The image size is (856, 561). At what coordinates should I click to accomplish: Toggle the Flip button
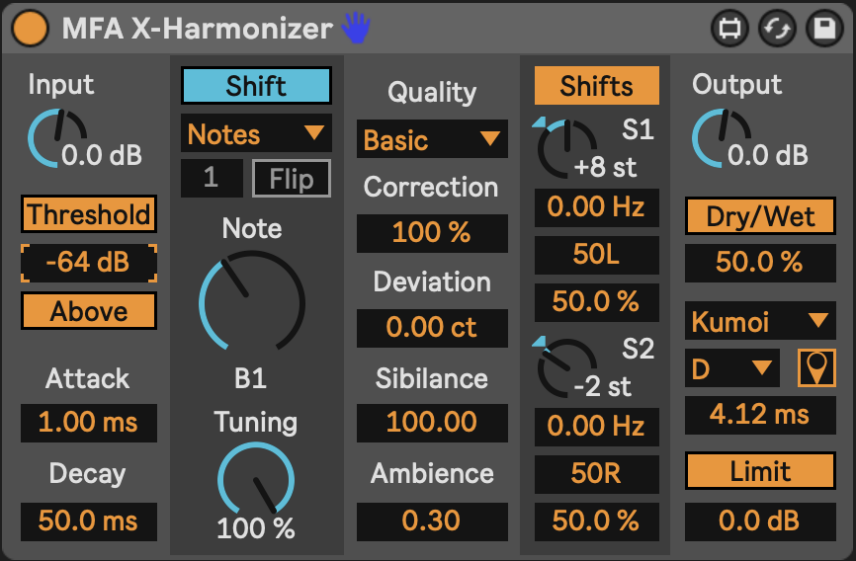292,178
